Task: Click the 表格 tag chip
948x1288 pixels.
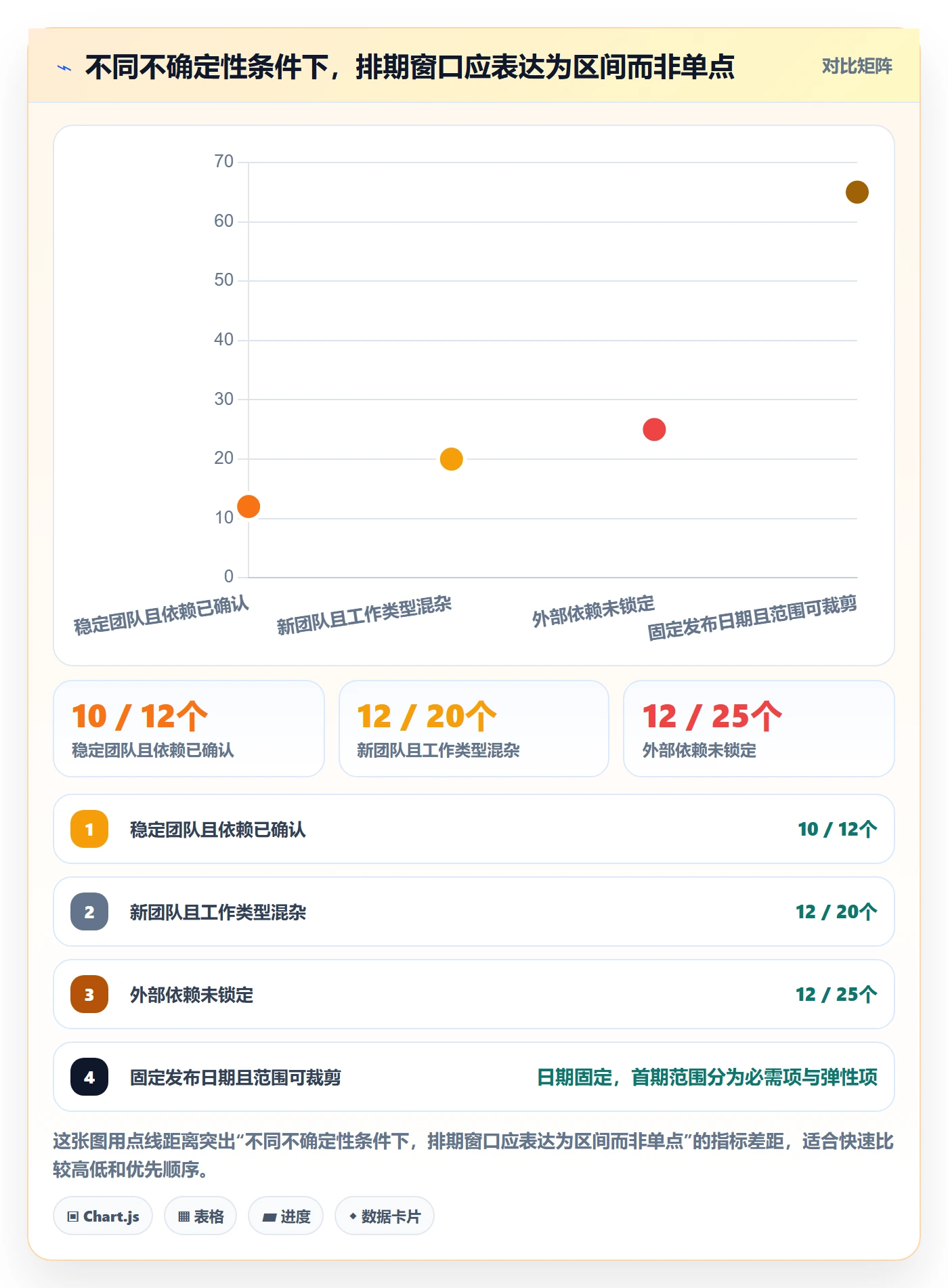Action: pyautogui.click(x=200, y=1216)
